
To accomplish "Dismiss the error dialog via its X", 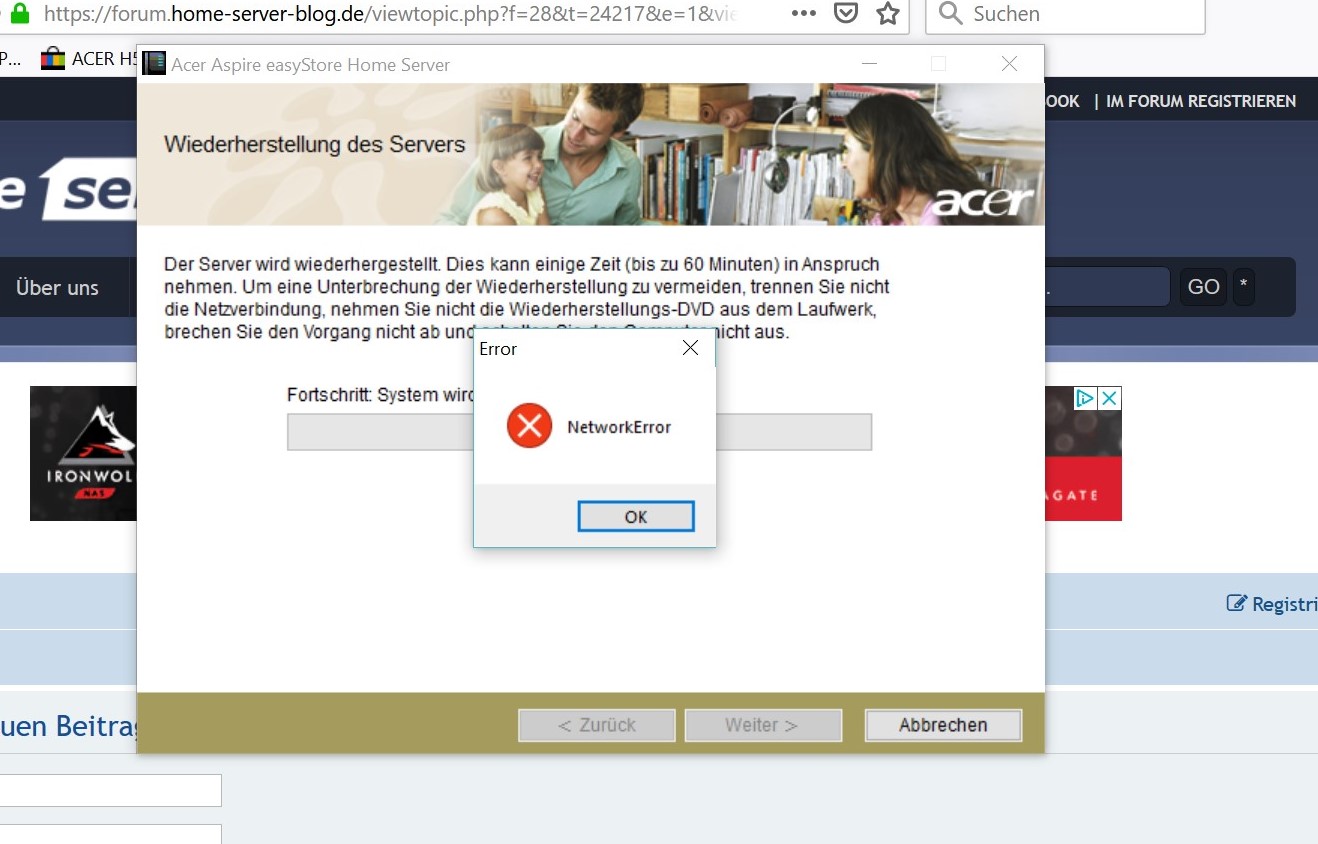I will point(690,348).
